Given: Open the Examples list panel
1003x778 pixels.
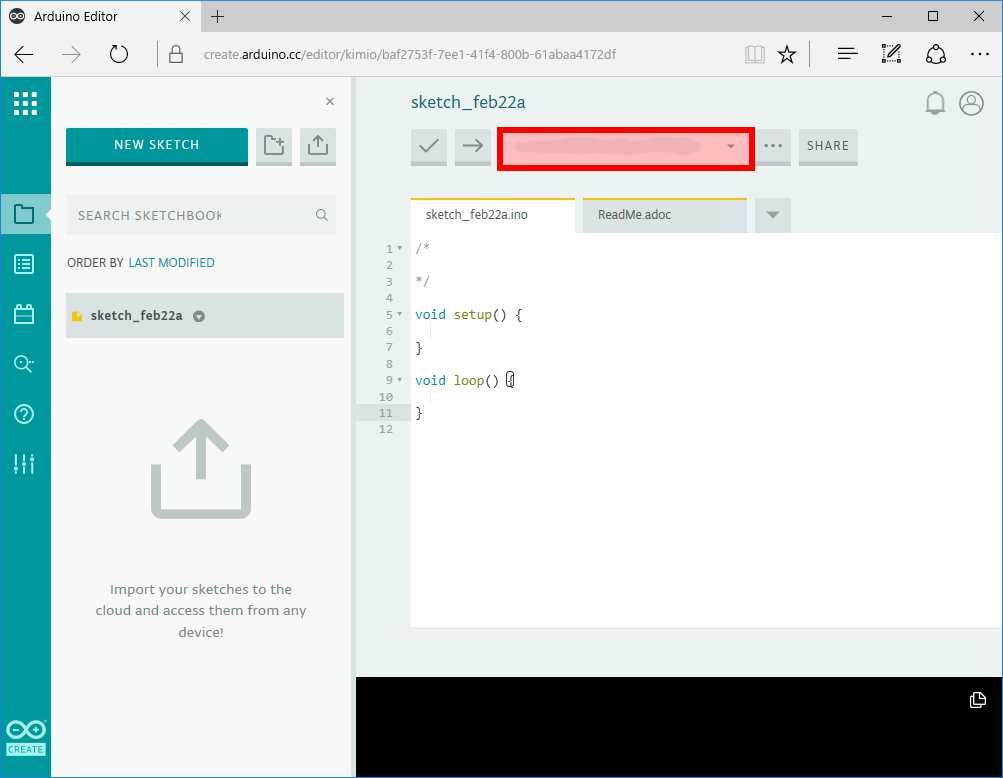Looking at the screenshot, I should tap(24, 264).
